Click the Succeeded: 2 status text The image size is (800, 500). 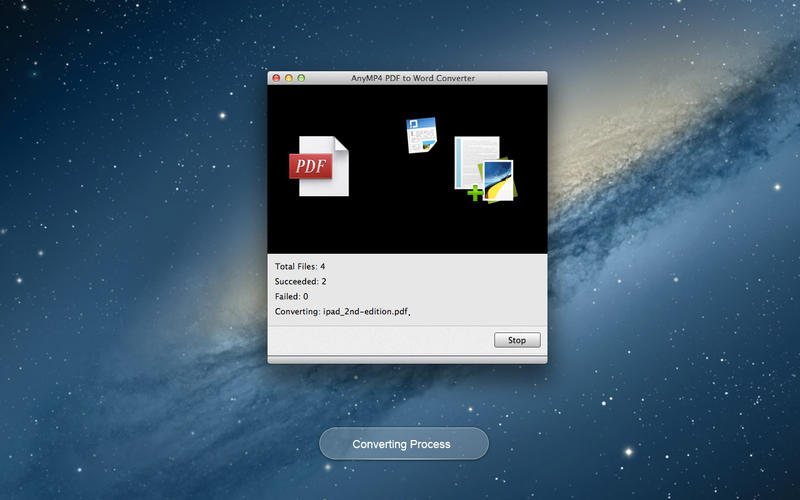301,281
